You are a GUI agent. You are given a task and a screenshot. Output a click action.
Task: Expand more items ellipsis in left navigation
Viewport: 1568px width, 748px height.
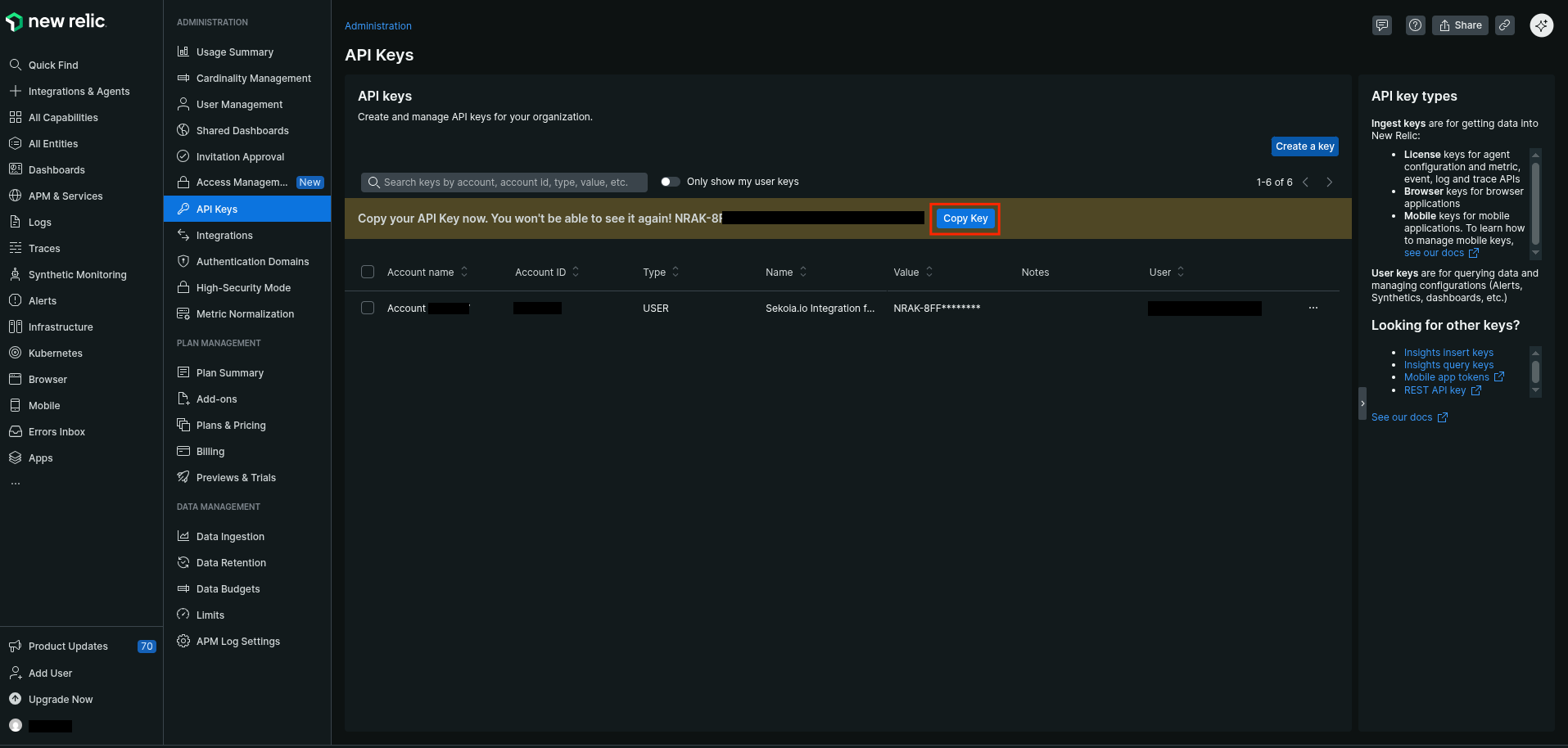[x=16, y=484]
